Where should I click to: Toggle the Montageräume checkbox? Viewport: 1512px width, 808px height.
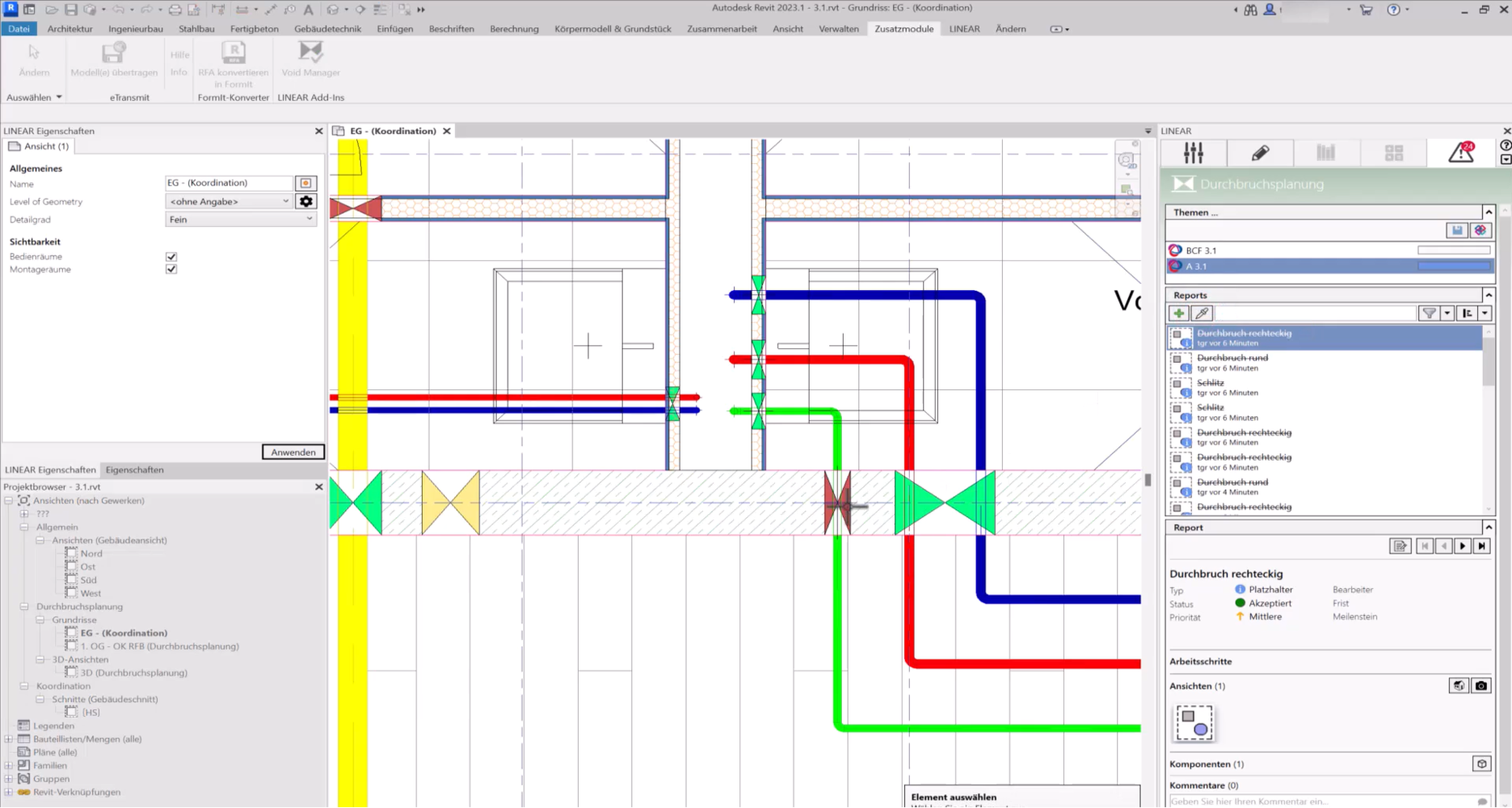[x=171, y=269]
